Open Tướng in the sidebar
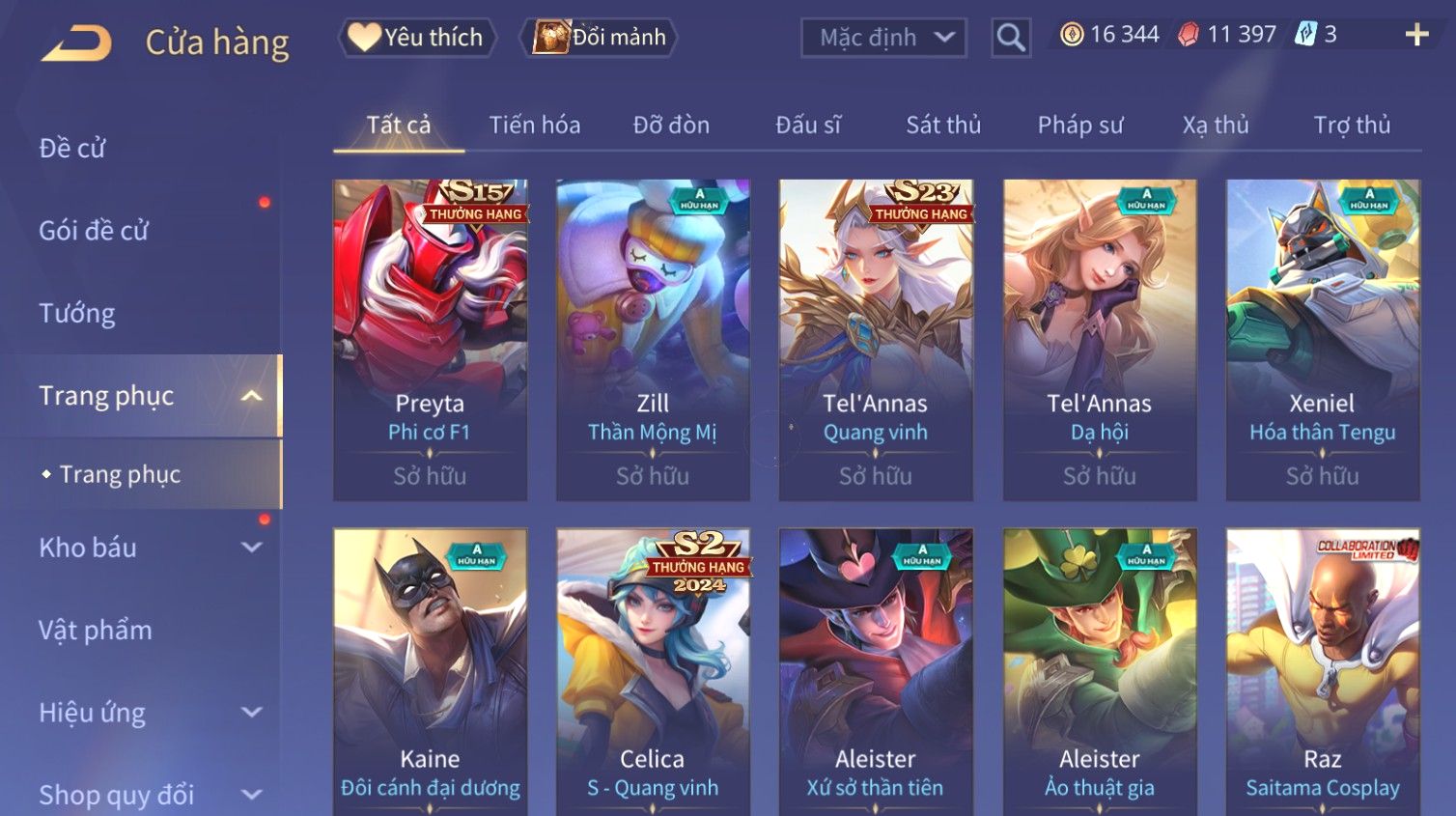This screenshot has height=816, width=1456. point(77,314)
